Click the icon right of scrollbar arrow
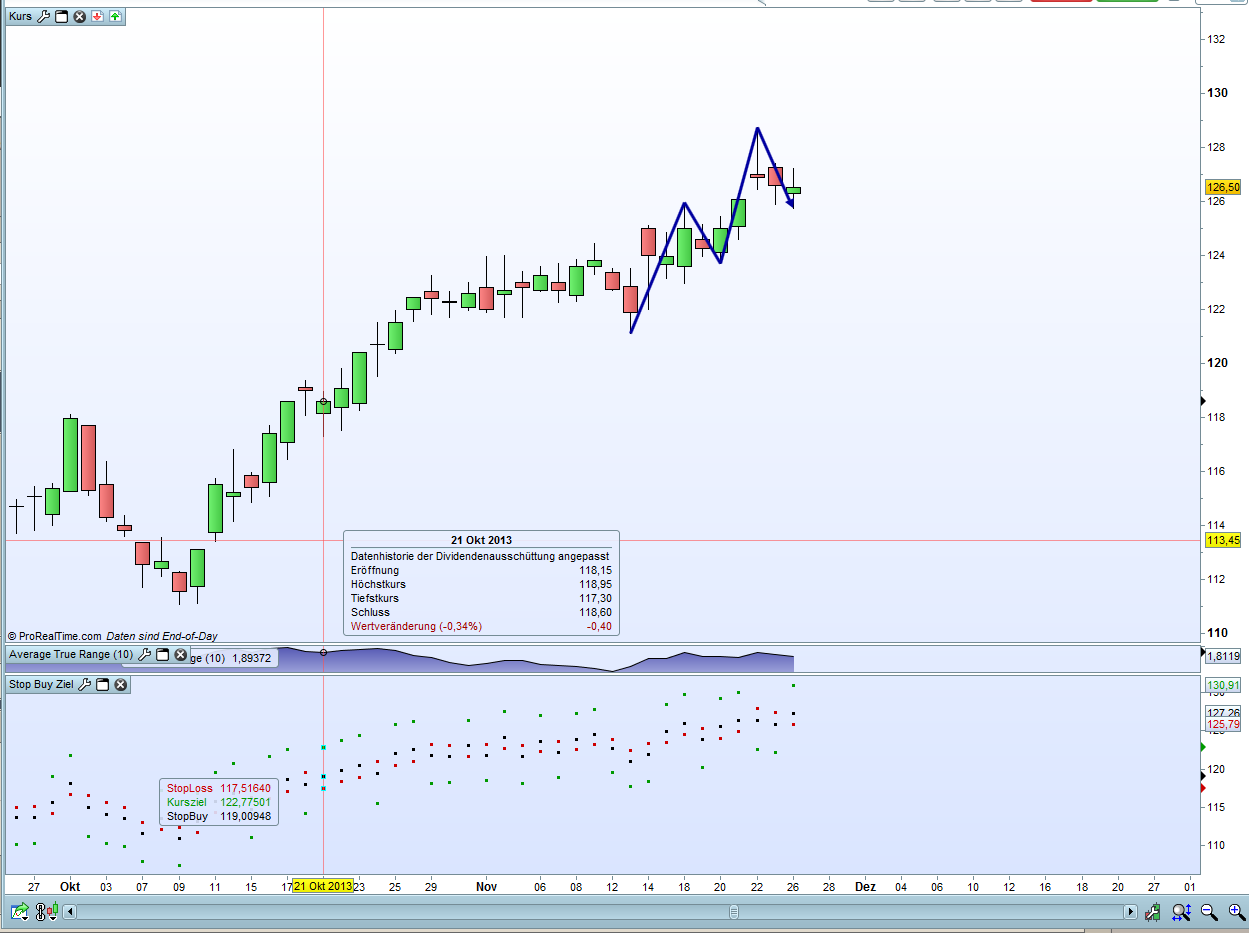 pyautogui.click(x=1154, y=912)
